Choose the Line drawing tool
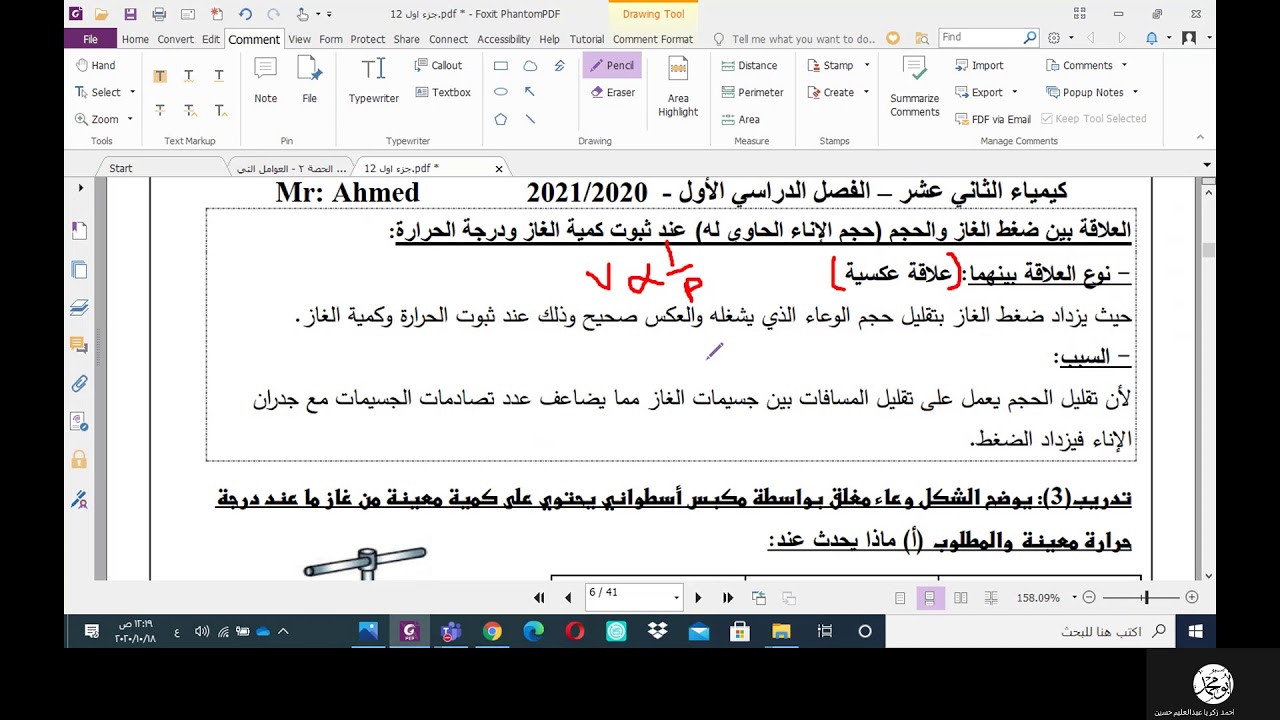 click(530, 119)
